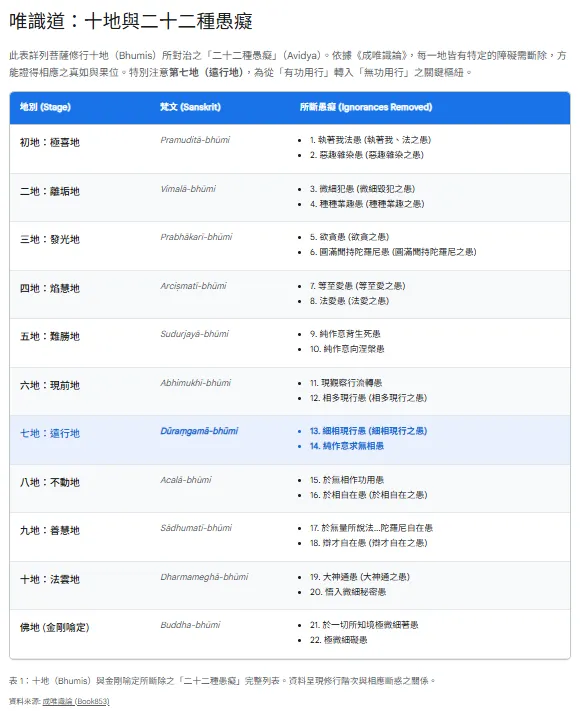
Task: Select the Sanskrit term Arciṣmatī-bhūmi
Action: click(x=193, y=286)
